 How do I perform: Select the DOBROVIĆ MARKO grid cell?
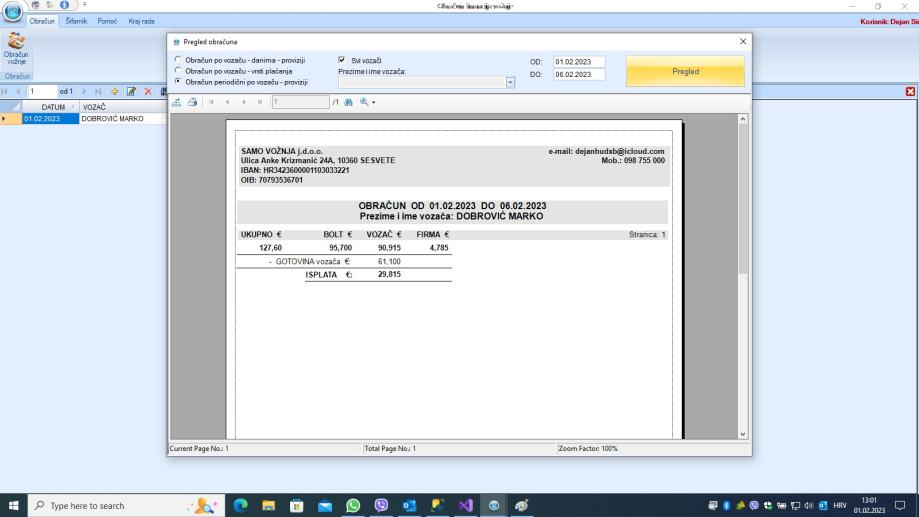(x=122, y=118)
